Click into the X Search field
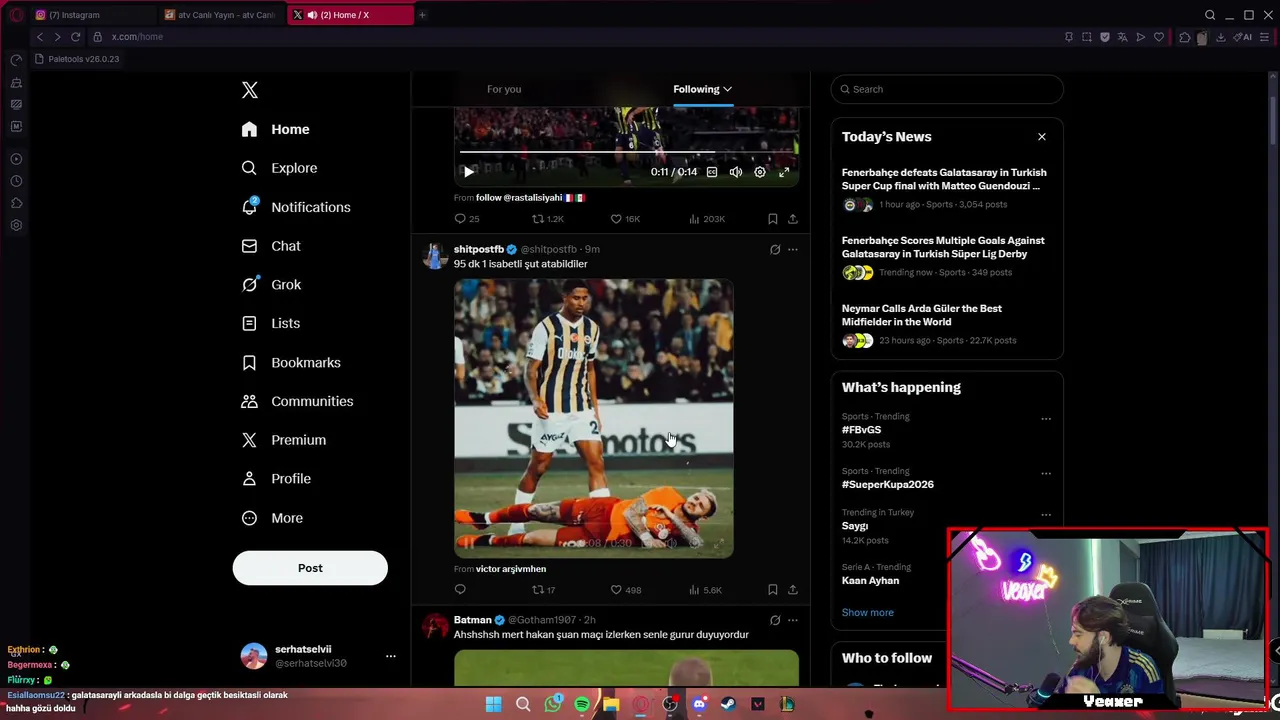1280x720 pixels. click(x=947, y=89)
